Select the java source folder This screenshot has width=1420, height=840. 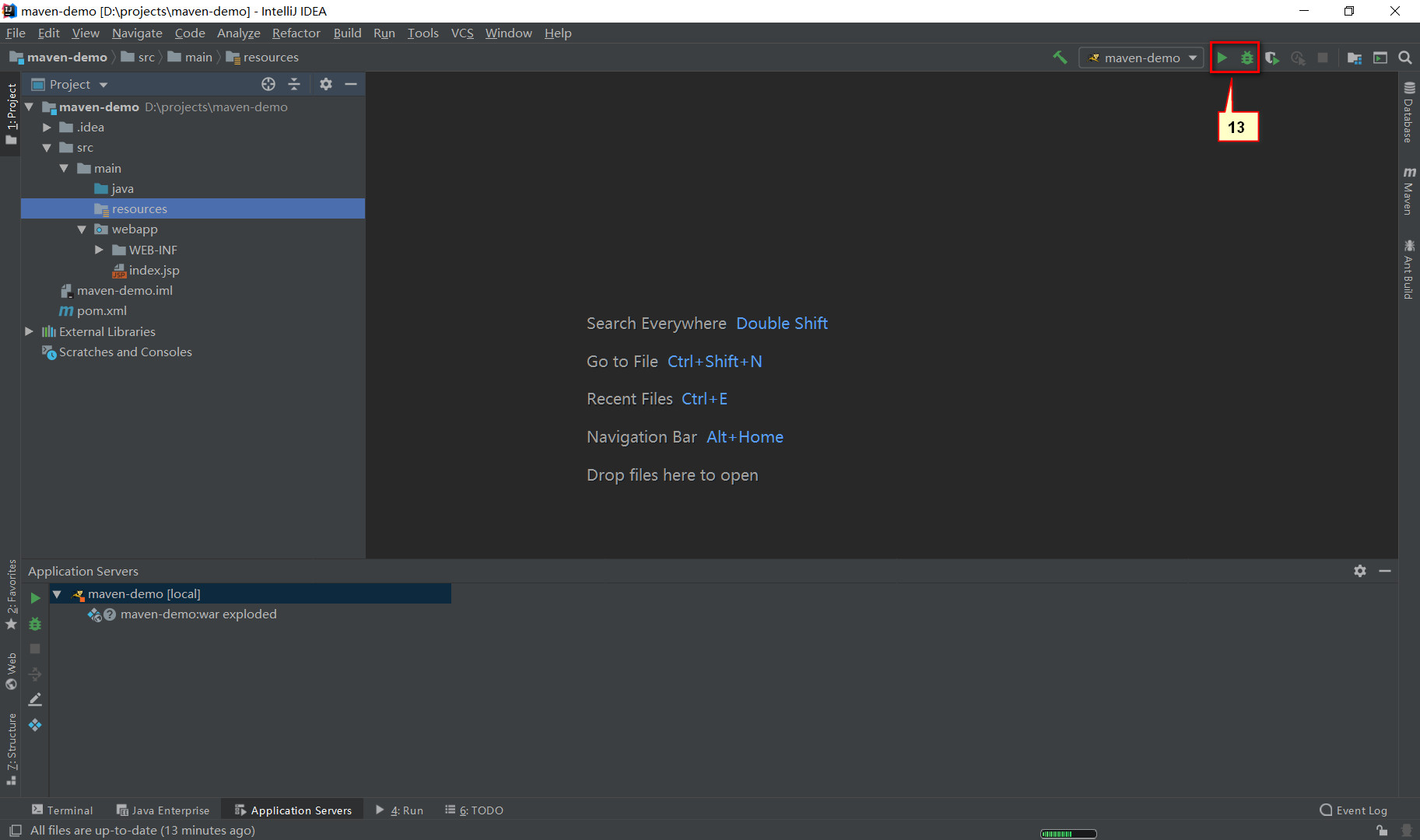point(114,189)
